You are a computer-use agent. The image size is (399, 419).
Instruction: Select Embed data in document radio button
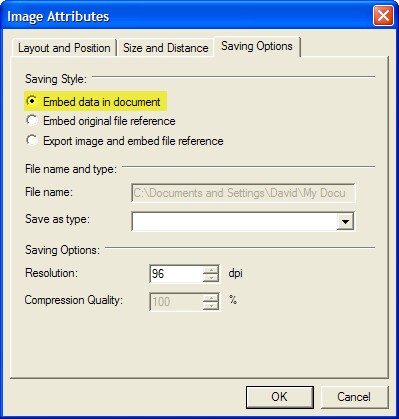[32, 101]
